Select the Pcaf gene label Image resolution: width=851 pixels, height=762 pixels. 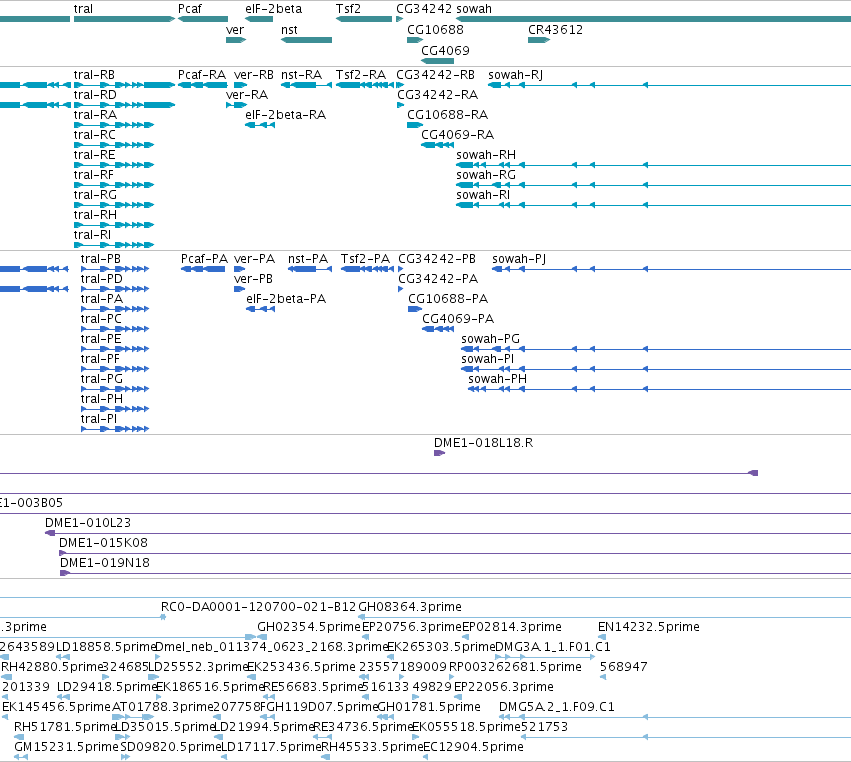pyautogui.click(x=189, y=9)
